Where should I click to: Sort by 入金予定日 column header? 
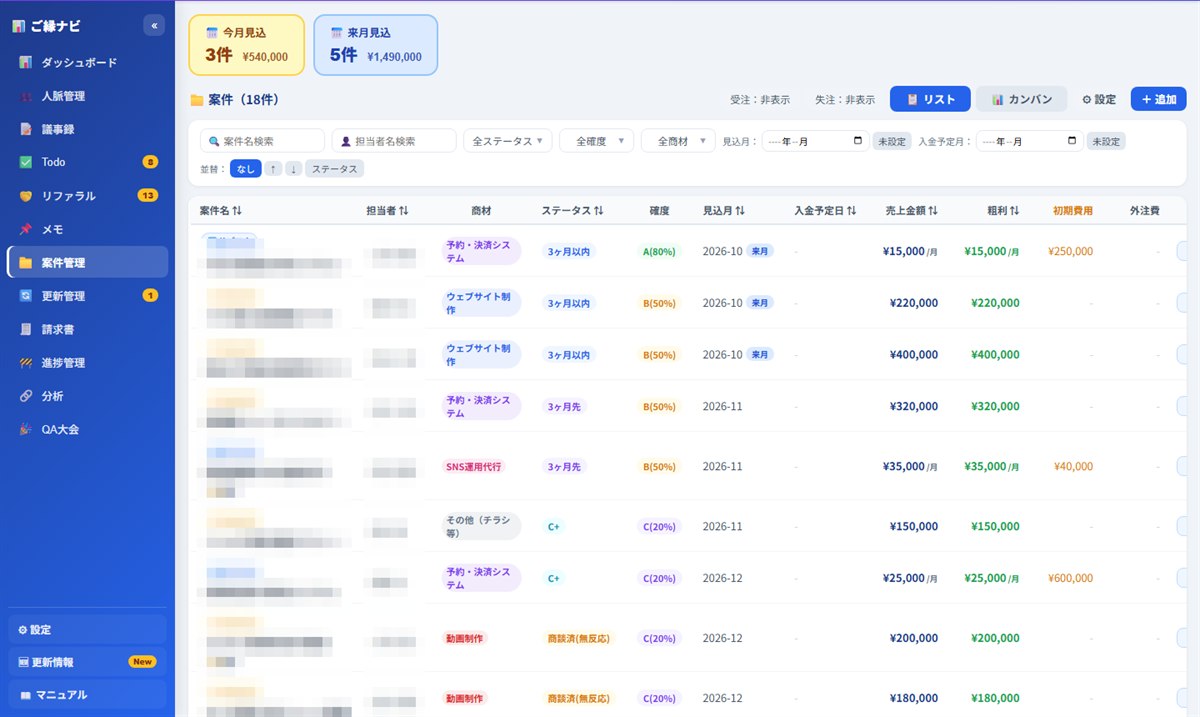(x=826, y=211)
